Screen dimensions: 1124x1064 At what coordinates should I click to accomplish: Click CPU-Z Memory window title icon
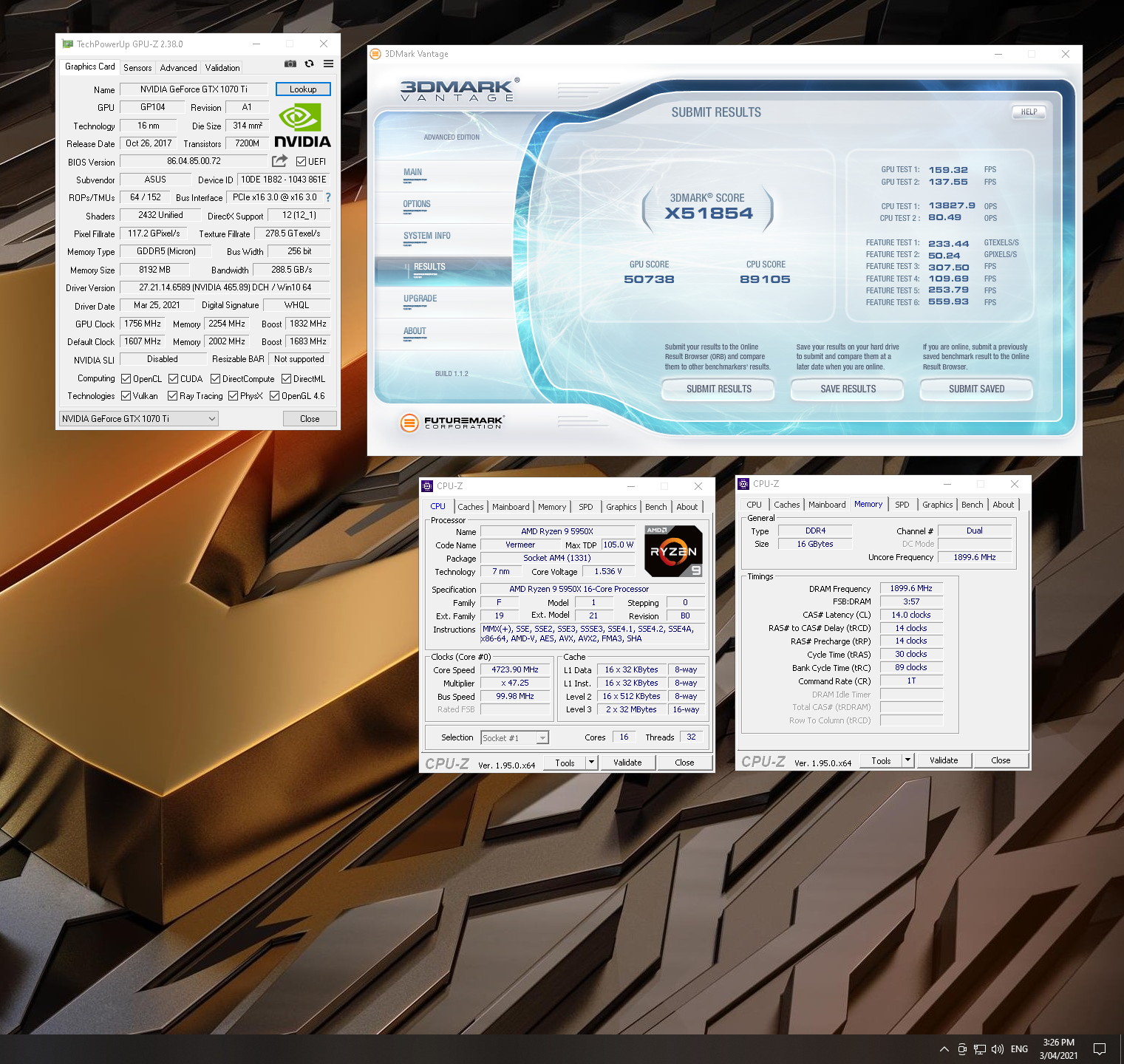pos(743,484)
